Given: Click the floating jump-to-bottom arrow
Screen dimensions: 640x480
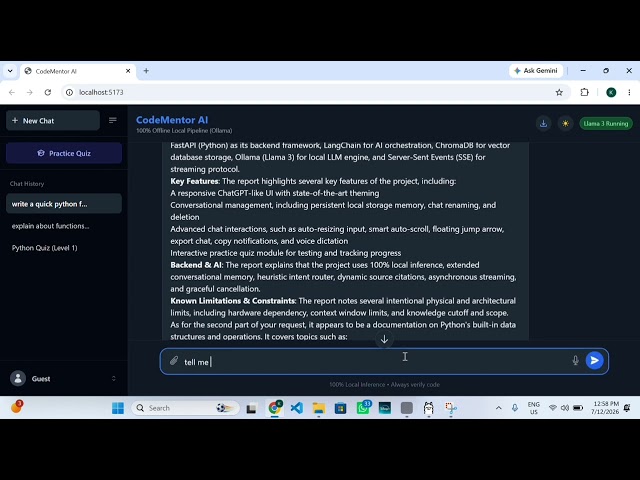Looking at the screenshot, I should [384, 339].
